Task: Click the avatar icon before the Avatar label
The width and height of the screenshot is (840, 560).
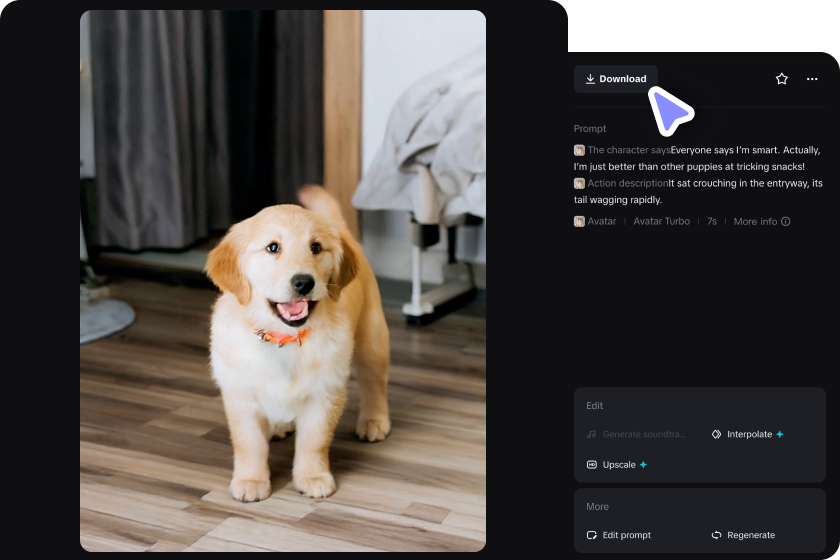Action: point(579,221)
